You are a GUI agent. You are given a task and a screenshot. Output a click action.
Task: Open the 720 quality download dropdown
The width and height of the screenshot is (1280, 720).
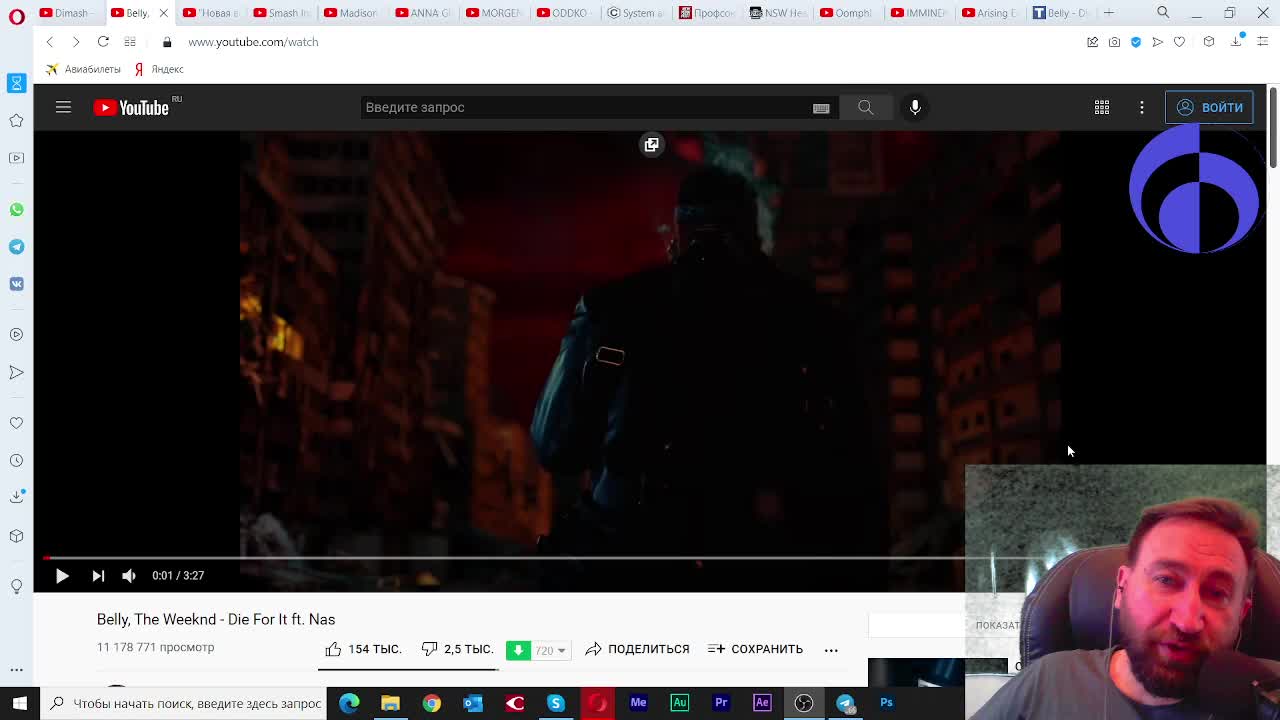coord(550,650)
